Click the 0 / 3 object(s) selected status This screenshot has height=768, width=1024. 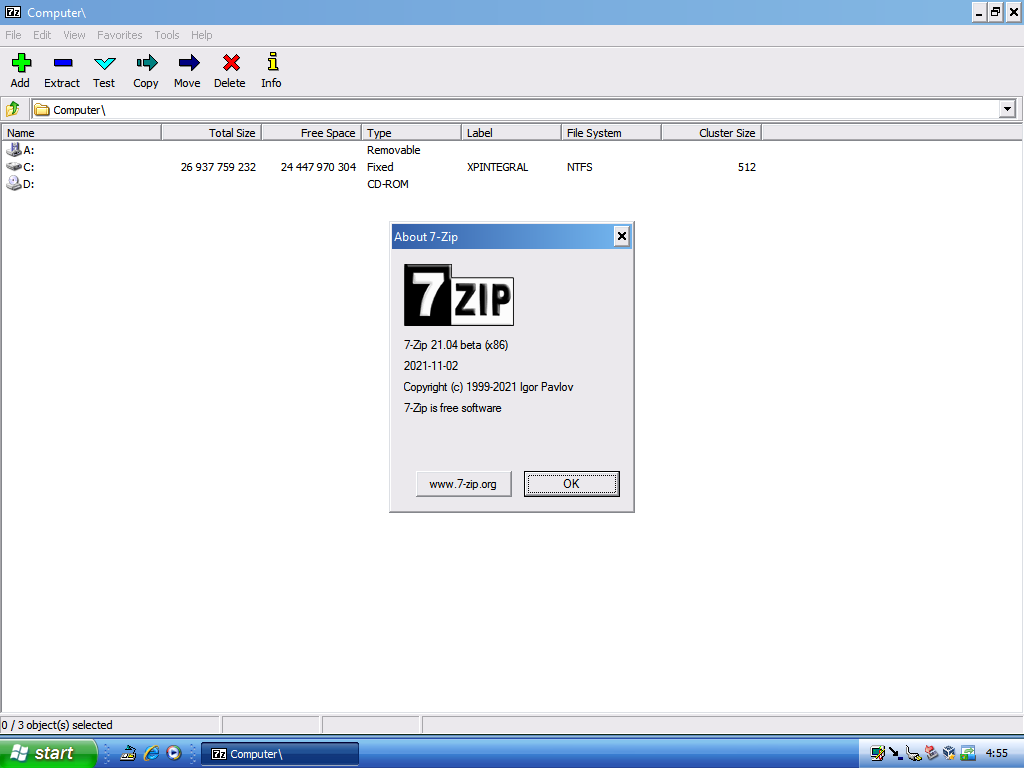[57, 725]
